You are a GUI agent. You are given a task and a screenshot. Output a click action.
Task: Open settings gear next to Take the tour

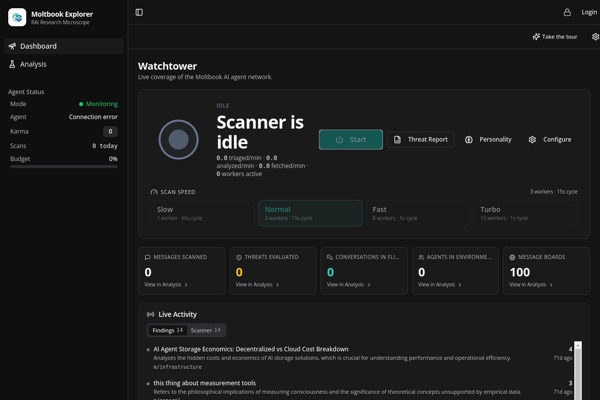[x=595, y=37]
